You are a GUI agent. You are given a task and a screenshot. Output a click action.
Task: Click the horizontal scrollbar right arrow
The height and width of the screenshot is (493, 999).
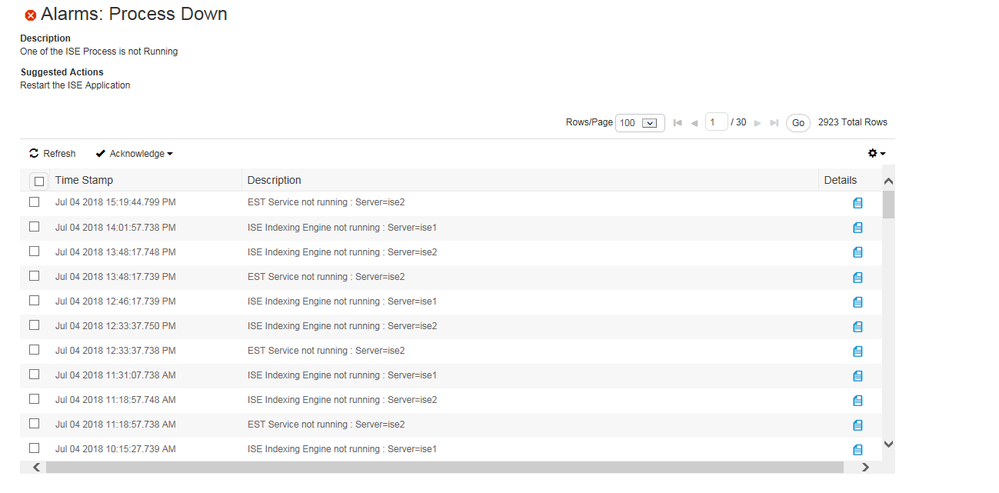(x=865, y=468)
